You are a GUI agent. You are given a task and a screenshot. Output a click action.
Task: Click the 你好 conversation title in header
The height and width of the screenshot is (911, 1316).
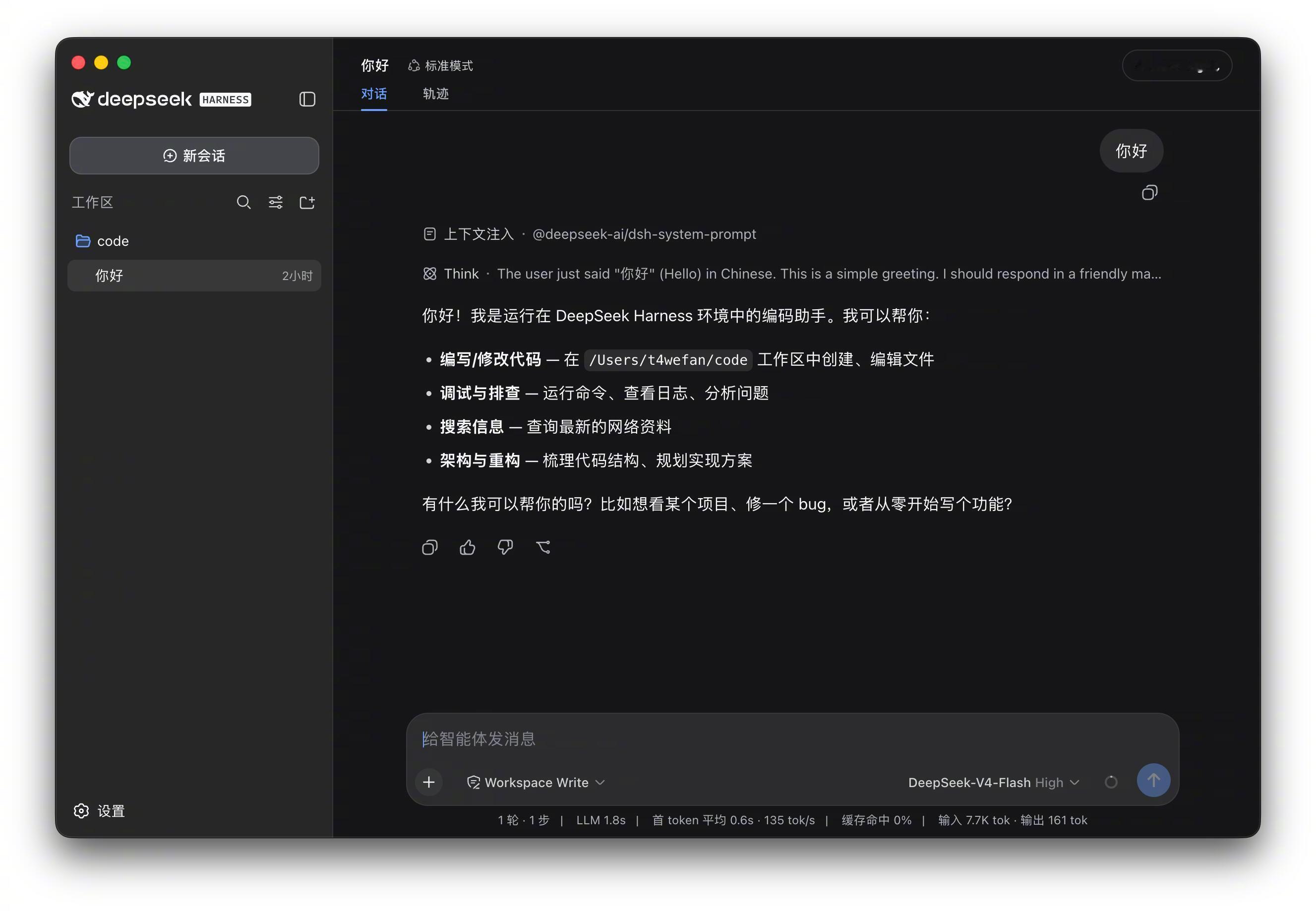pos(374,65)
